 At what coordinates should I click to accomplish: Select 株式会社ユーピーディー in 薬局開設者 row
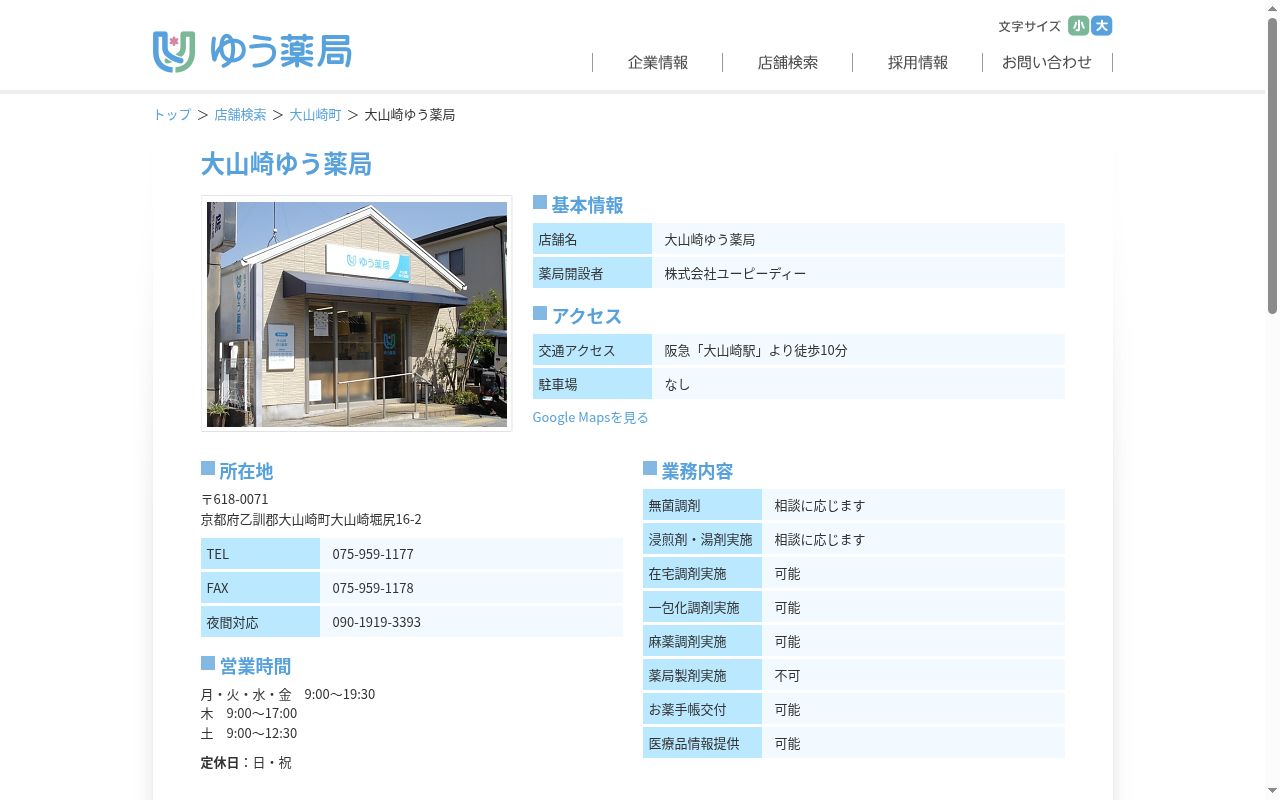tap(735, 274)
